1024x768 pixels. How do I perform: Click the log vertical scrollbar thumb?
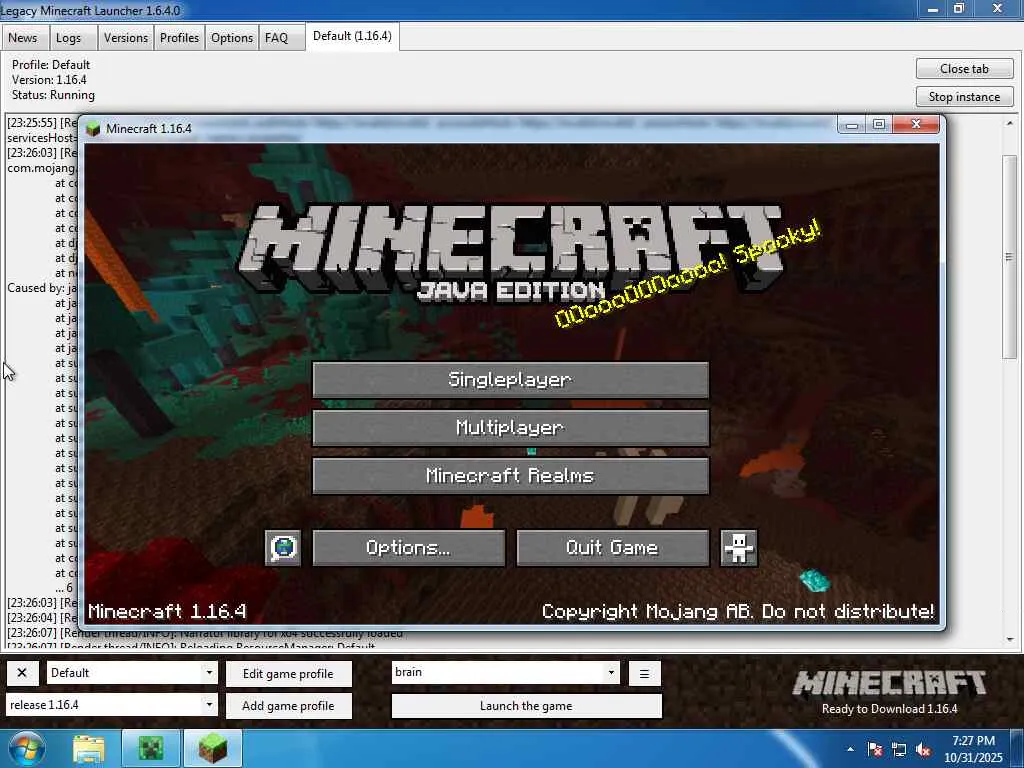click(1010, 257)
